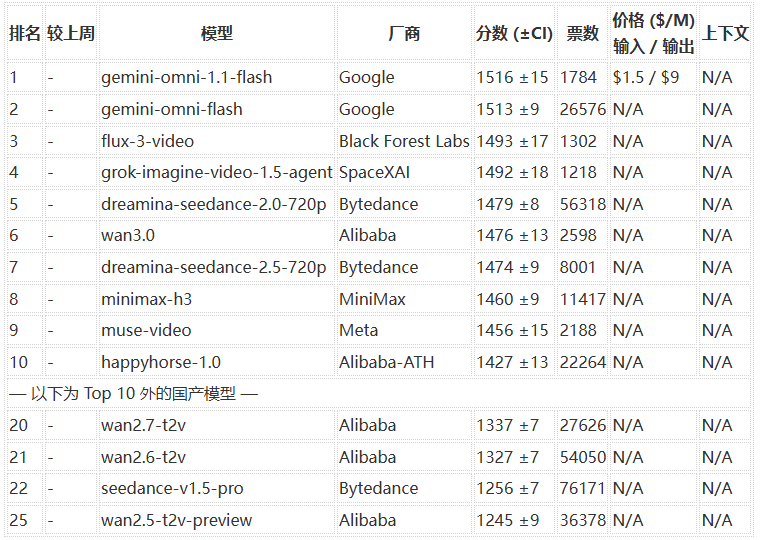The image size is (760, 540).
Task: Click the score 1476 ±13
Action: click(x=512, y=236)
